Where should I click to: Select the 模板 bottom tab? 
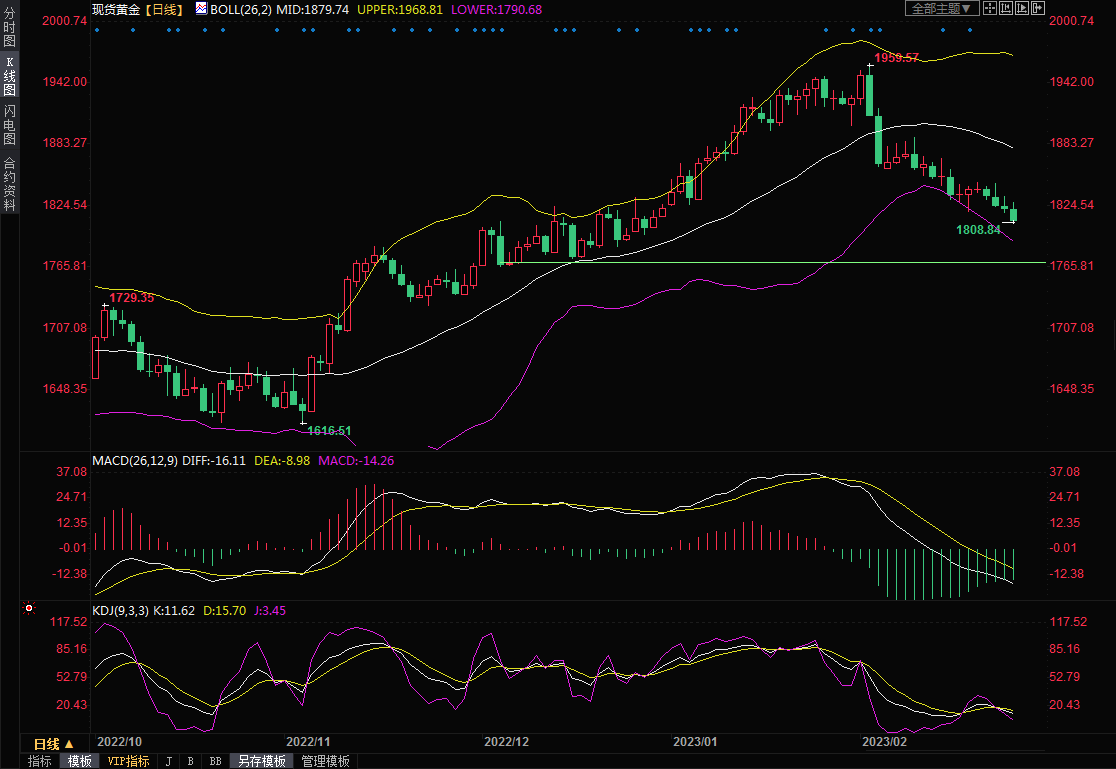80,761
